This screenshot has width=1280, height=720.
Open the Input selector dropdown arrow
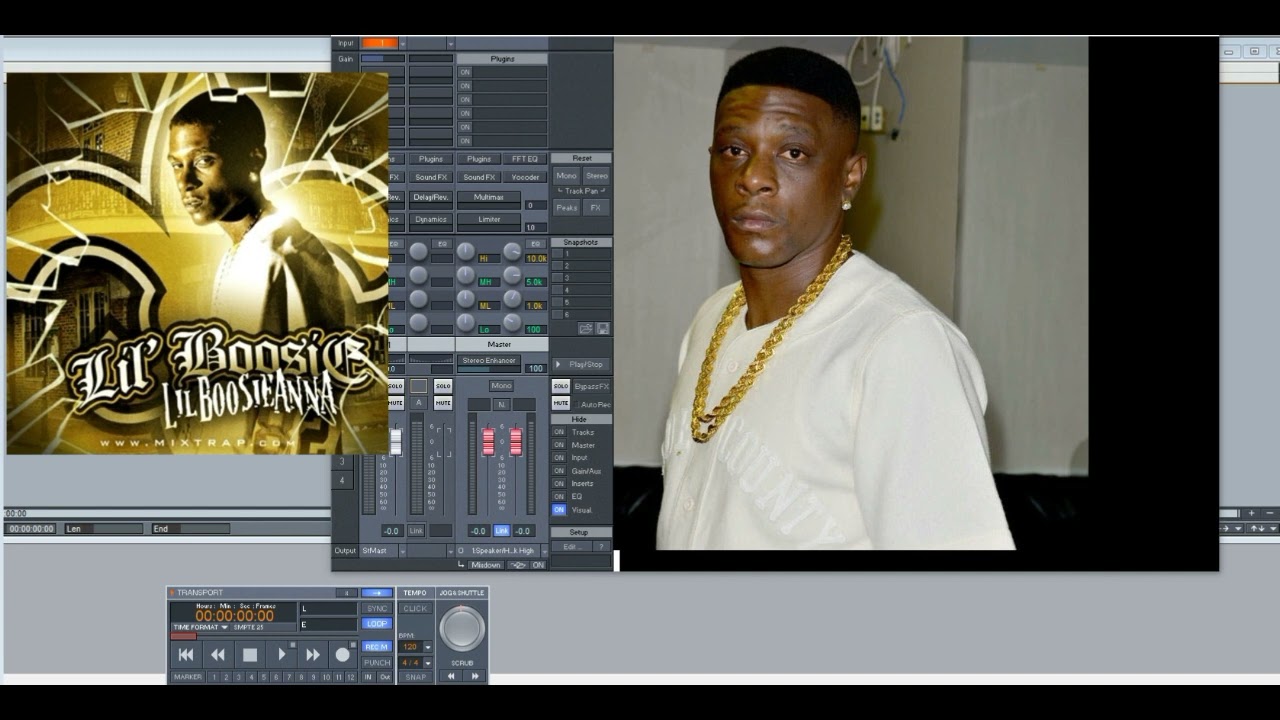click(x=404, y=43)
